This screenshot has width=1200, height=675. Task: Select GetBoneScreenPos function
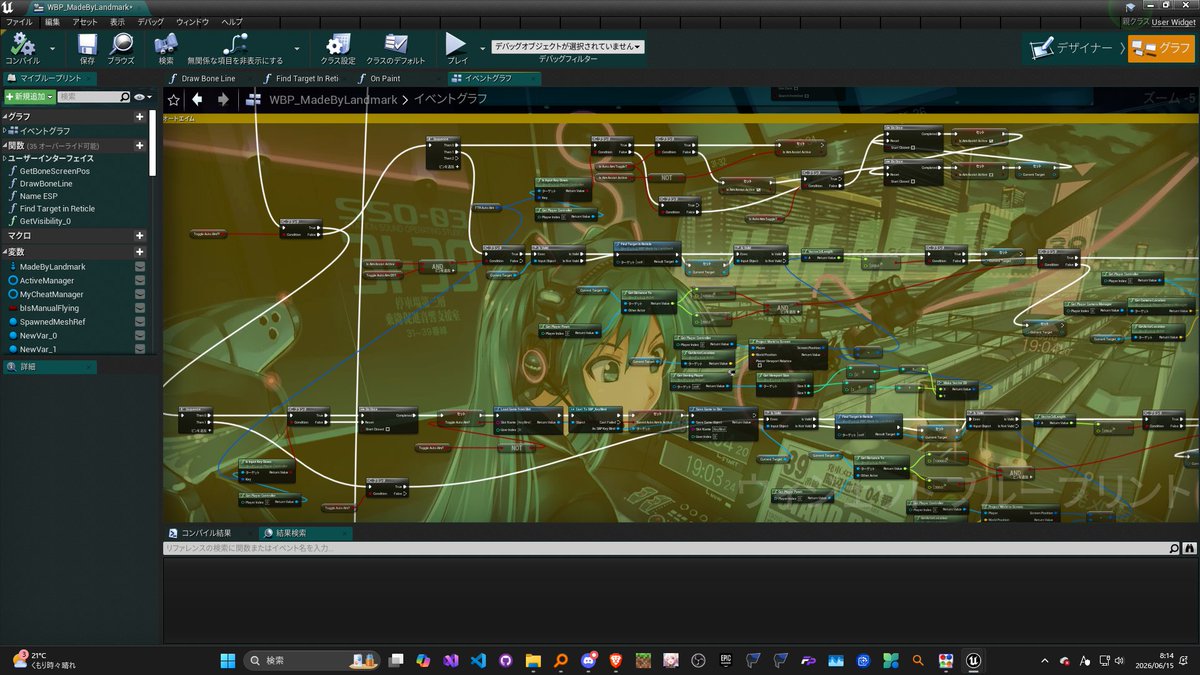[x=54, y=171]
